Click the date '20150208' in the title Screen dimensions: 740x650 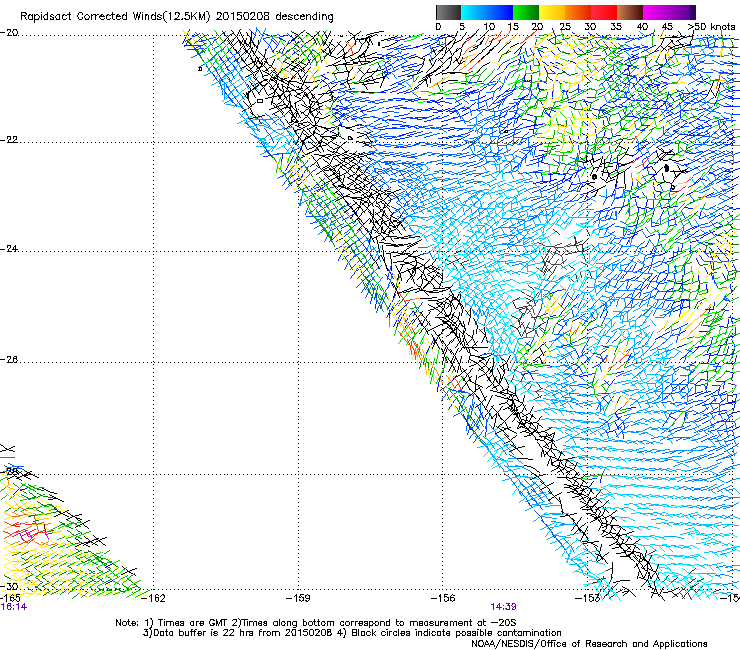[243, 16]
